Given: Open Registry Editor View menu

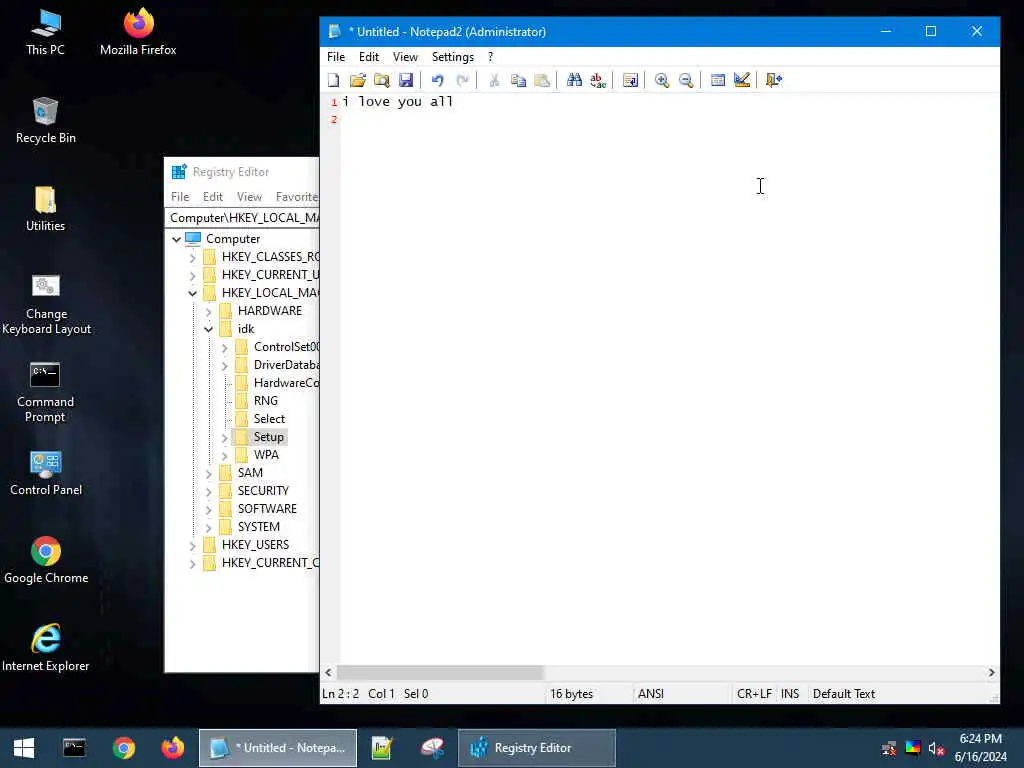Looking at the screenshot, I should tap(249, 197).
